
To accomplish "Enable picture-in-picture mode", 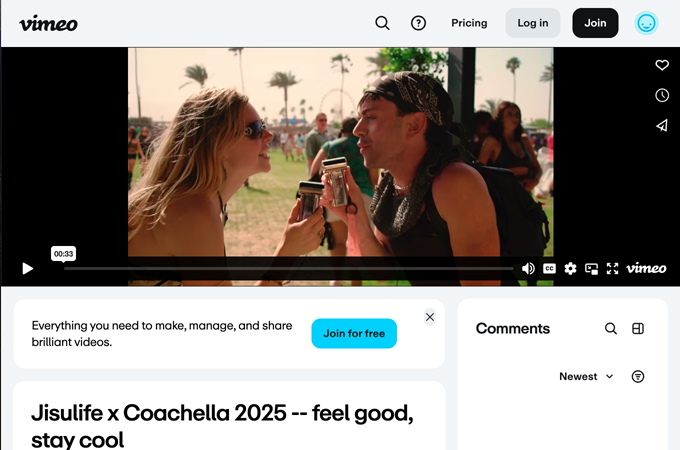I will pyautogui.click(x=591, y=269).
